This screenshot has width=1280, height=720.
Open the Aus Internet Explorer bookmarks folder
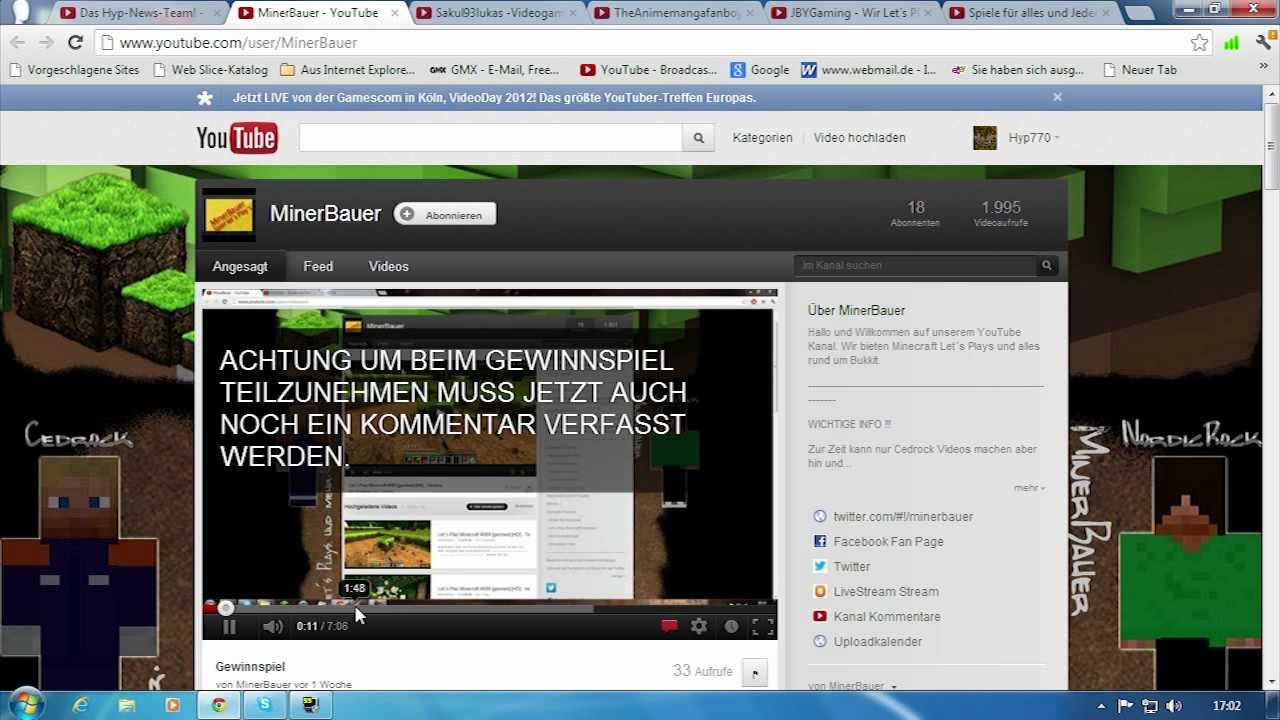tap(348, 70)
